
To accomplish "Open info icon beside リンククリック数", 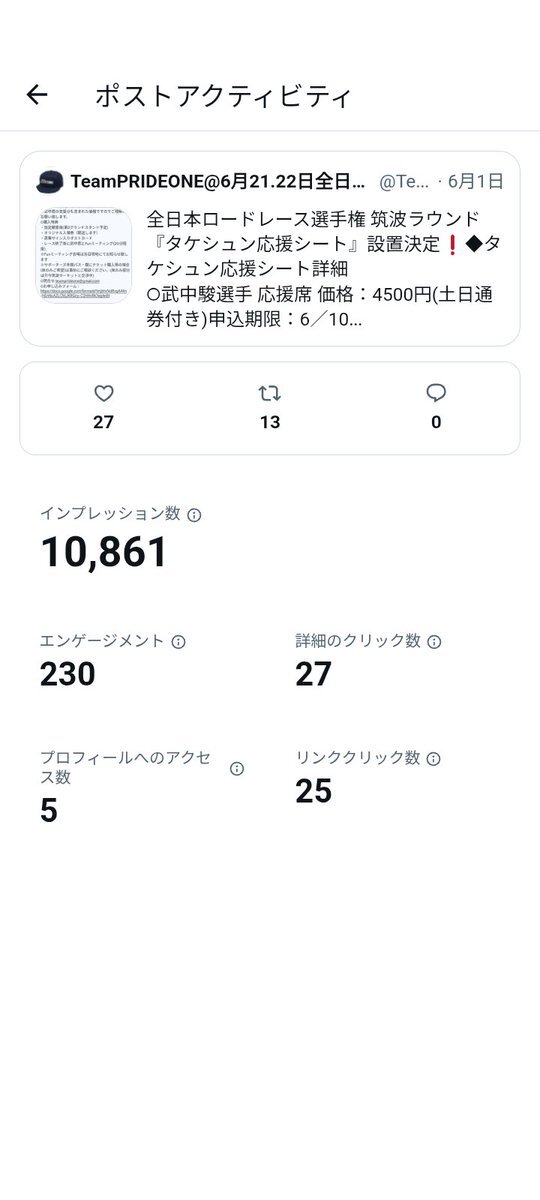I will pos(433,759).
